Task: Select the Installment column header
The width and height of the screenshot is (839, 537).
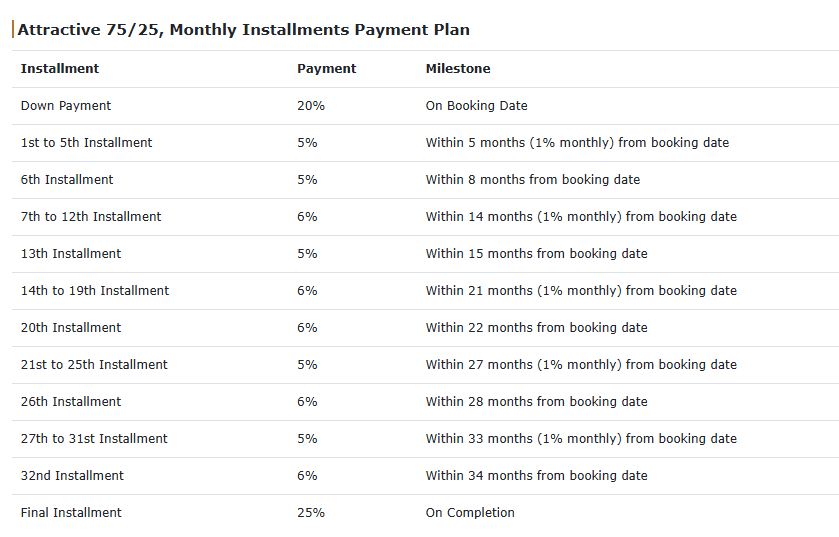Action: 60,68
